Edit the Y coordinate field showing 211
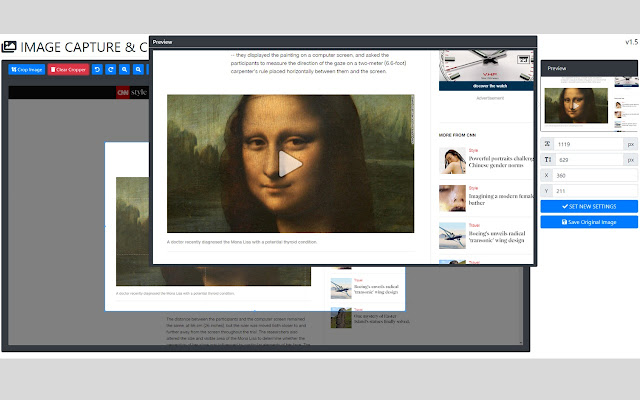Image resolution: width=640 pixels, height=400 pixels. click(595, 191)
